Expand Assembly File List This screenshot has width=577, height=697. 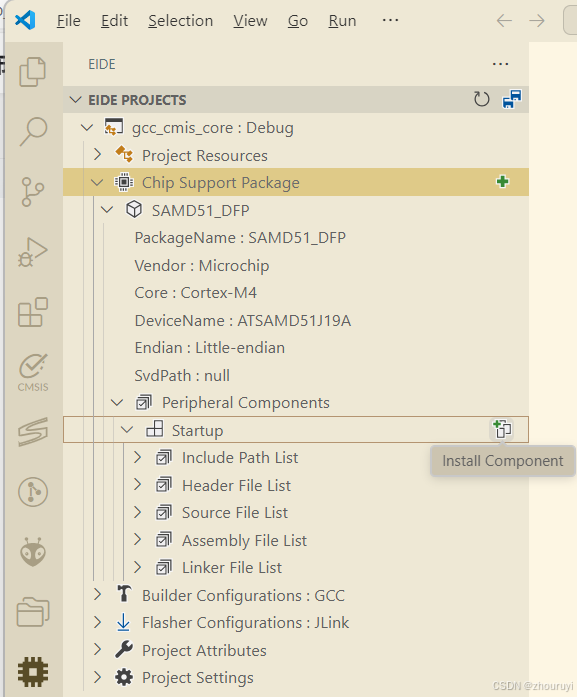pos(137,540)
